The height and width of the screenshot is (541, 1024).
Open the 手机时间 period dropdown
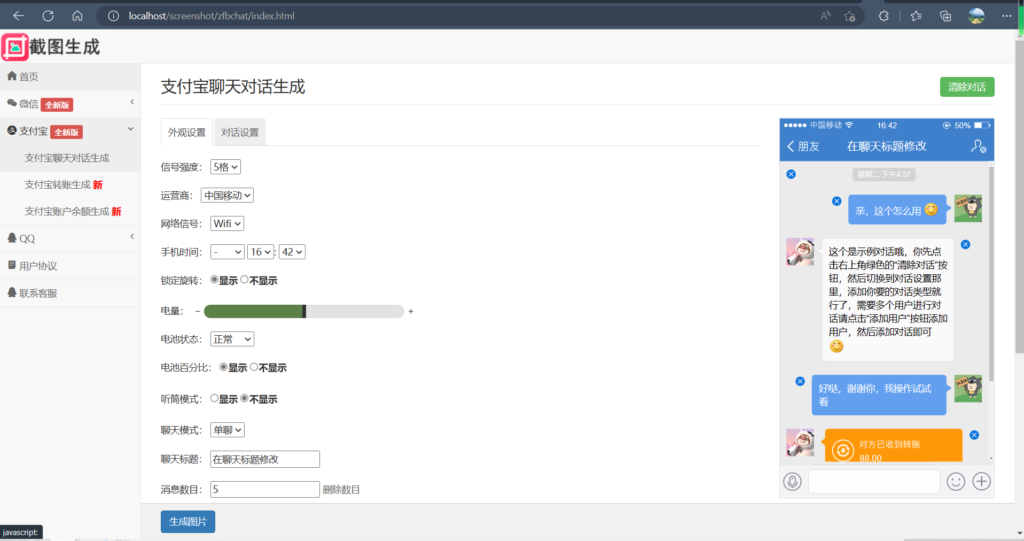tap(227, 252)
